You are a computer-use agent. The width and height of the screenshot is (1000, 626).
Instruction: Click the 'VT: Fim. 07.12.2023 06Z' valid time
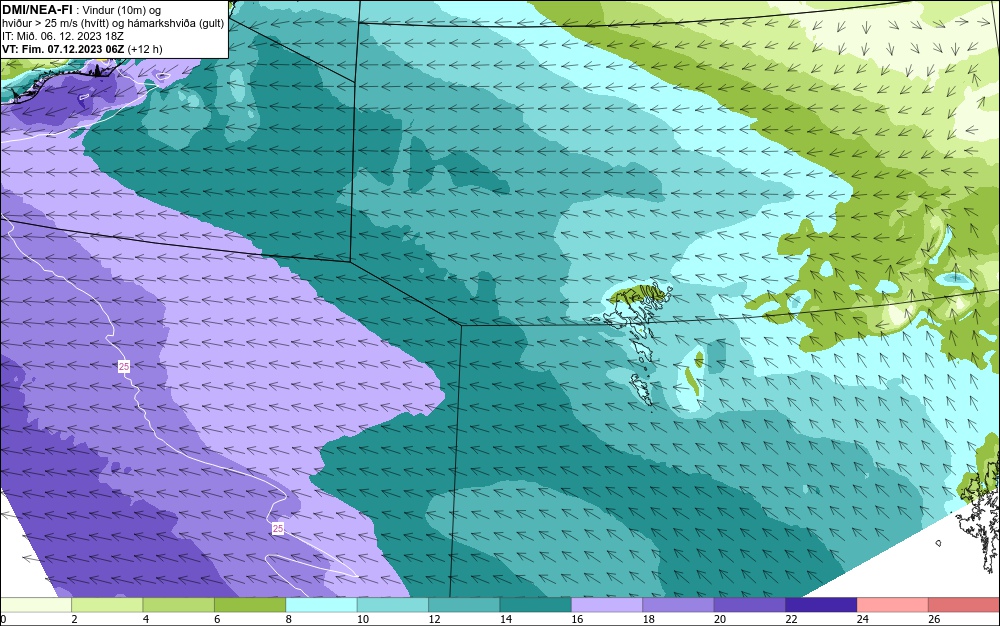[63, 49]
